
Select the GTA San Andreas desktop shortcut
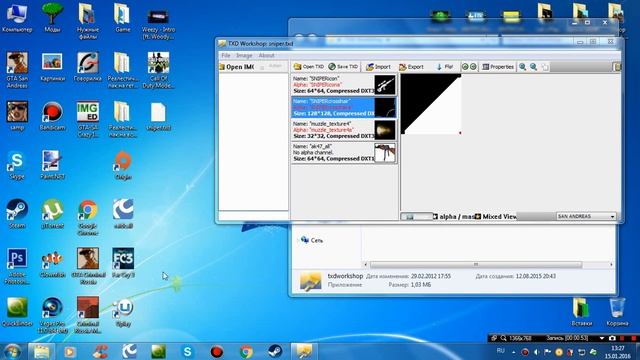click(17, 70)
